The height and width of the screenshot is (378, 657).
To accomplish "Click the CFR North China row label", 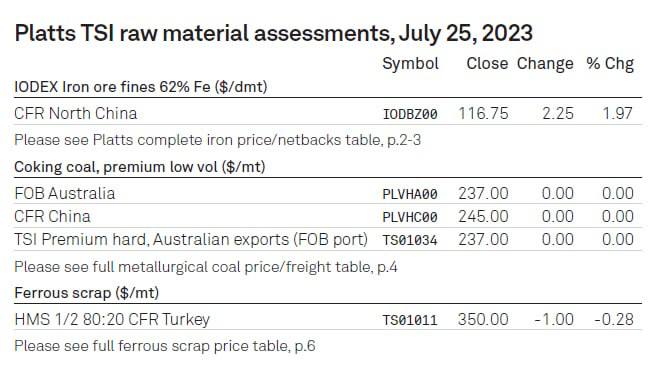I will coord(76,114).
